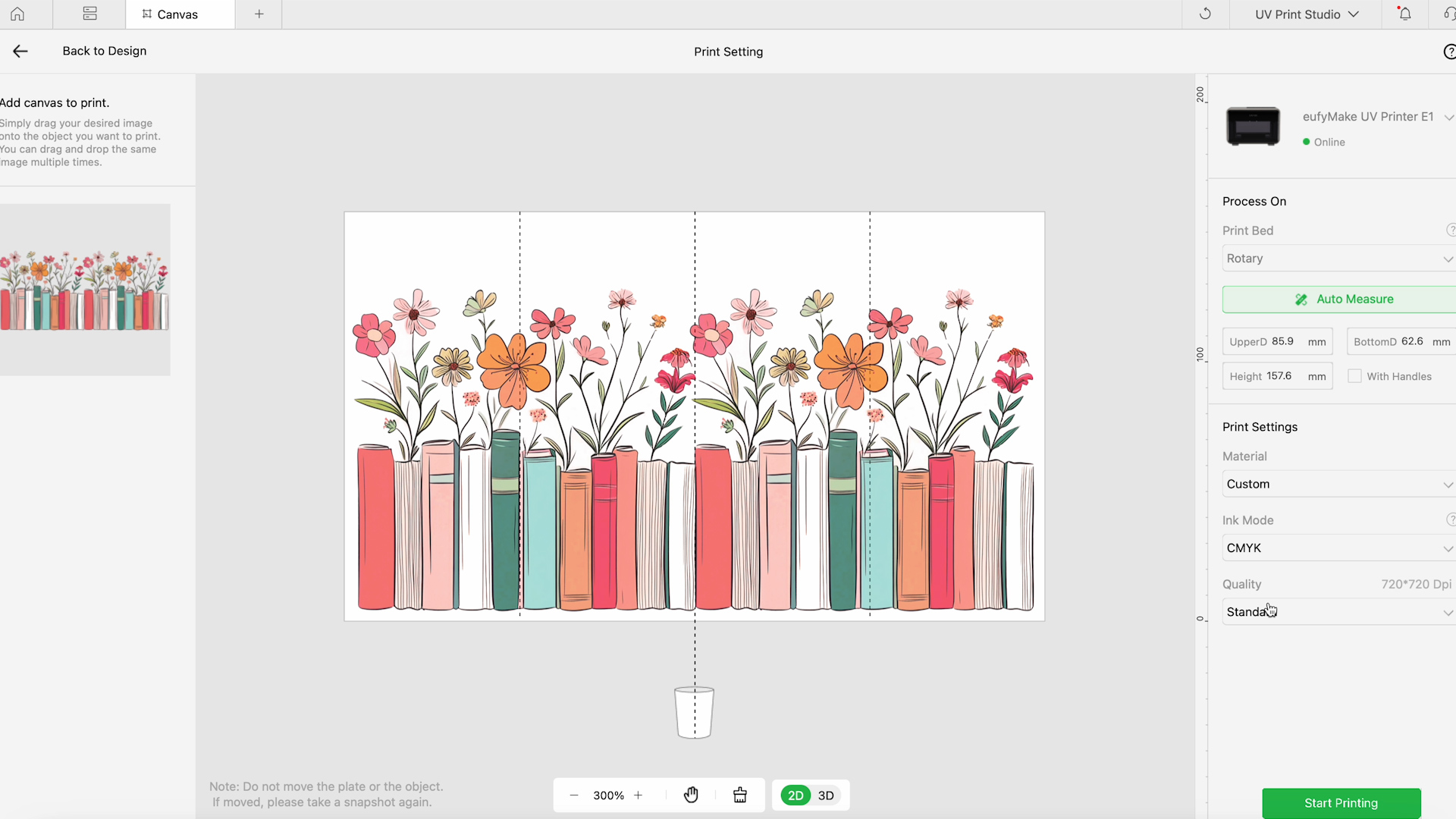Click the clear canvas trash icon

point(740,795)
